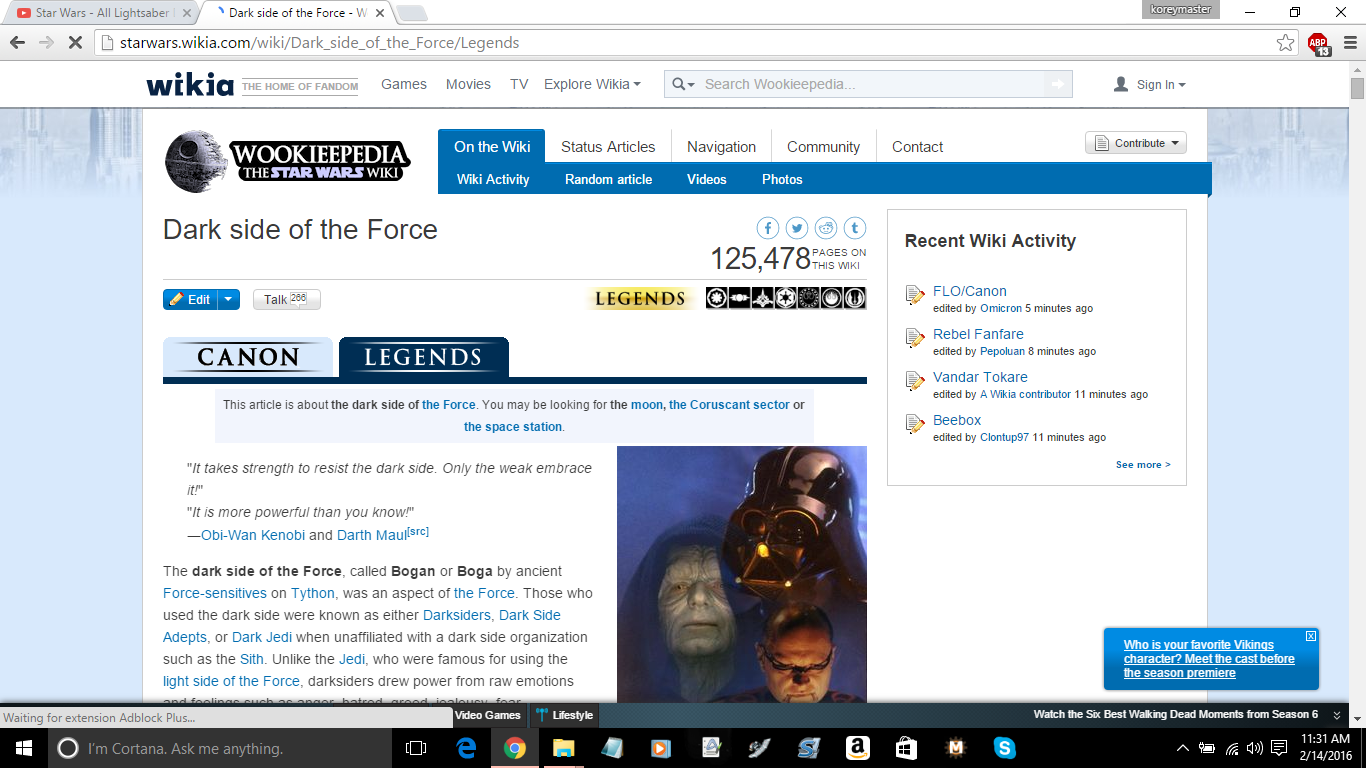Click the Darth Vader and Palpatine image
Viewport: 1366px width, 768px height.
pyautogui.click(x=741, y=574)
